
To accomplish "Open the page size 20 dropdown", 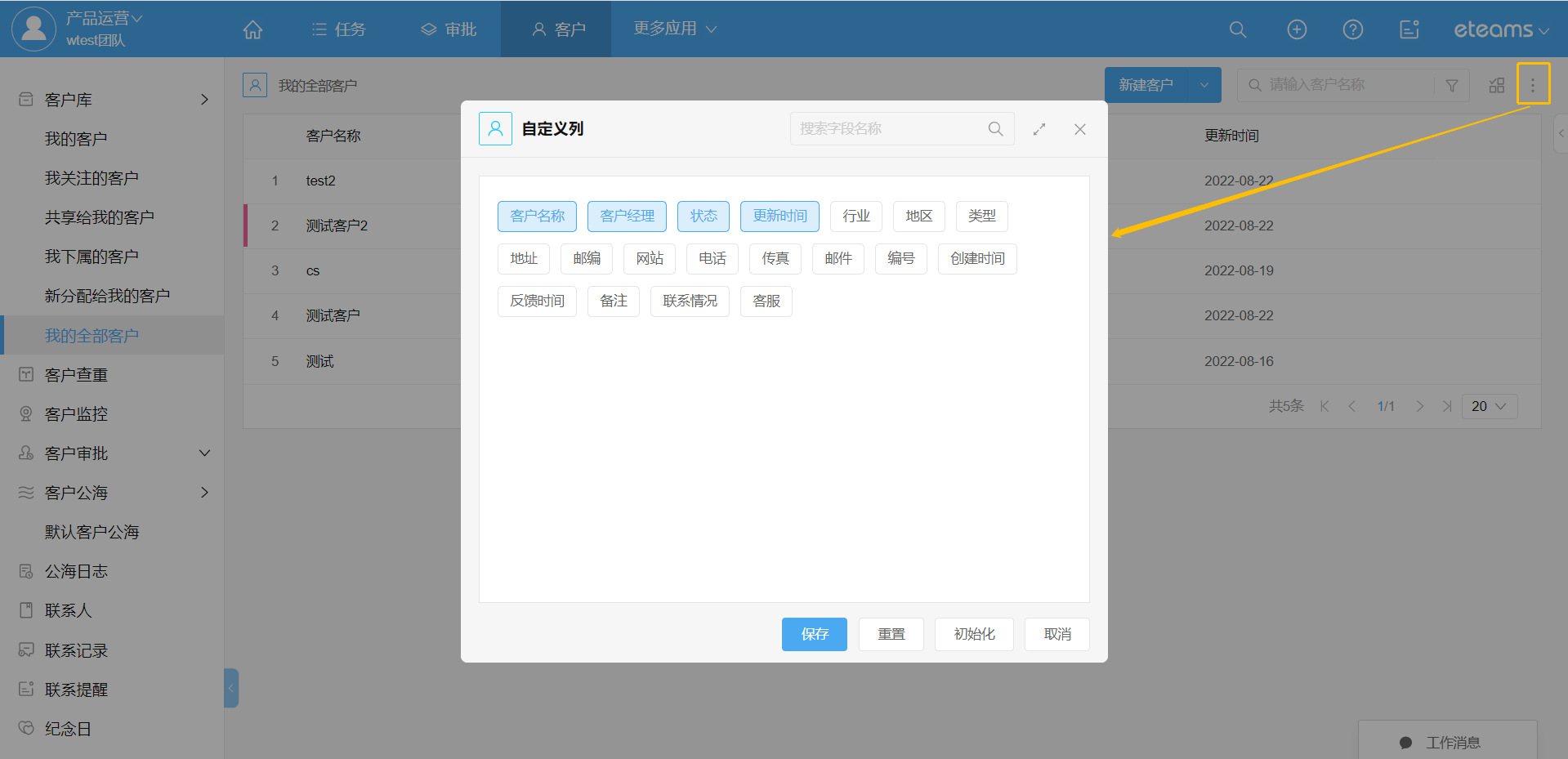I will point(1488,406).
